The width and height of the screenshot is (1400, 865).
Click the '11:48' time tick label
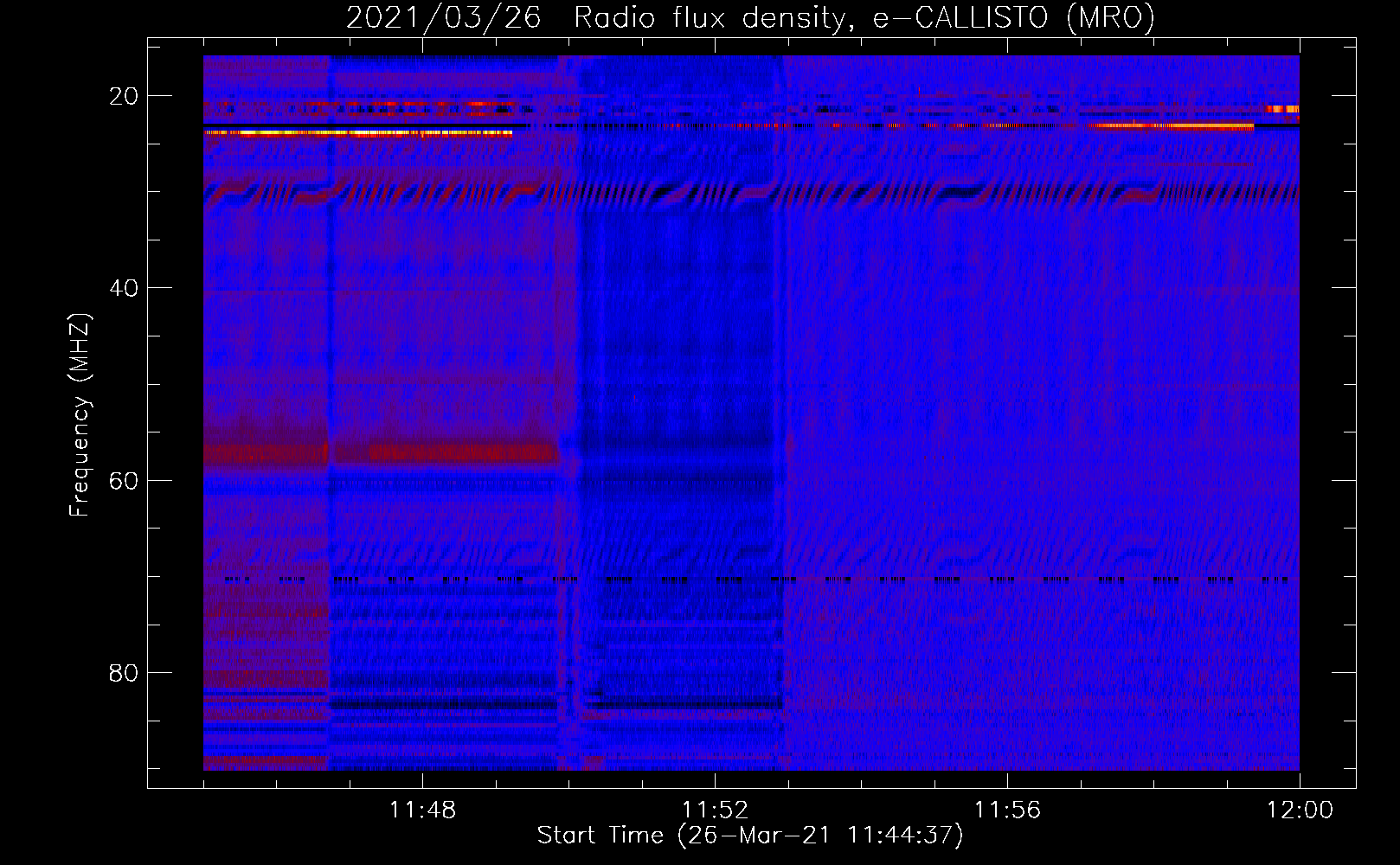tap(422, 811)
